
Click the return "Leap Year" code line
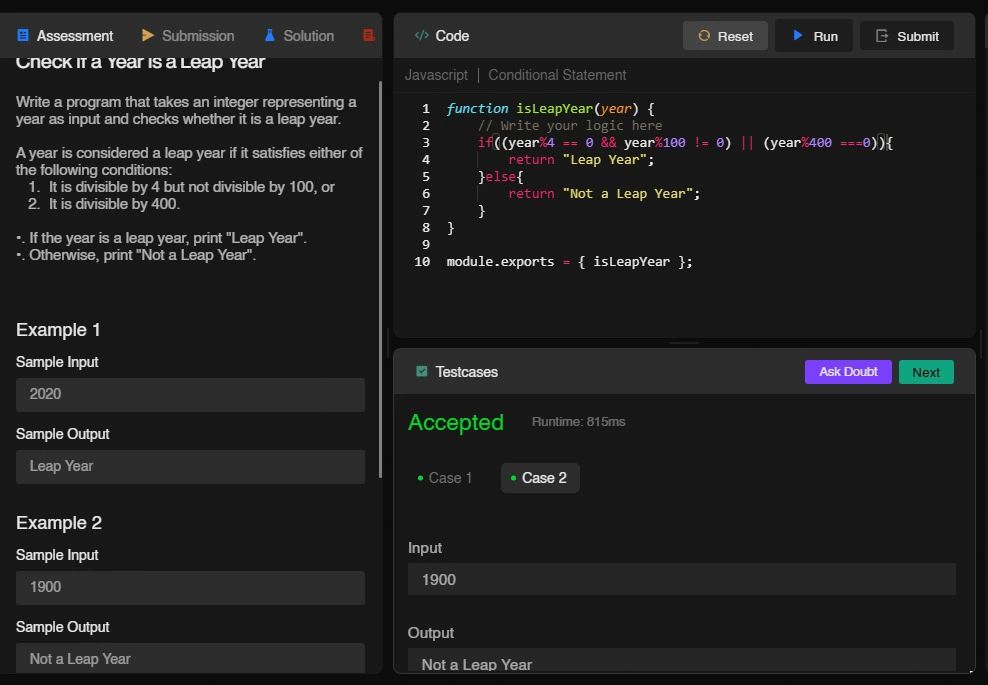click(581, 159)
